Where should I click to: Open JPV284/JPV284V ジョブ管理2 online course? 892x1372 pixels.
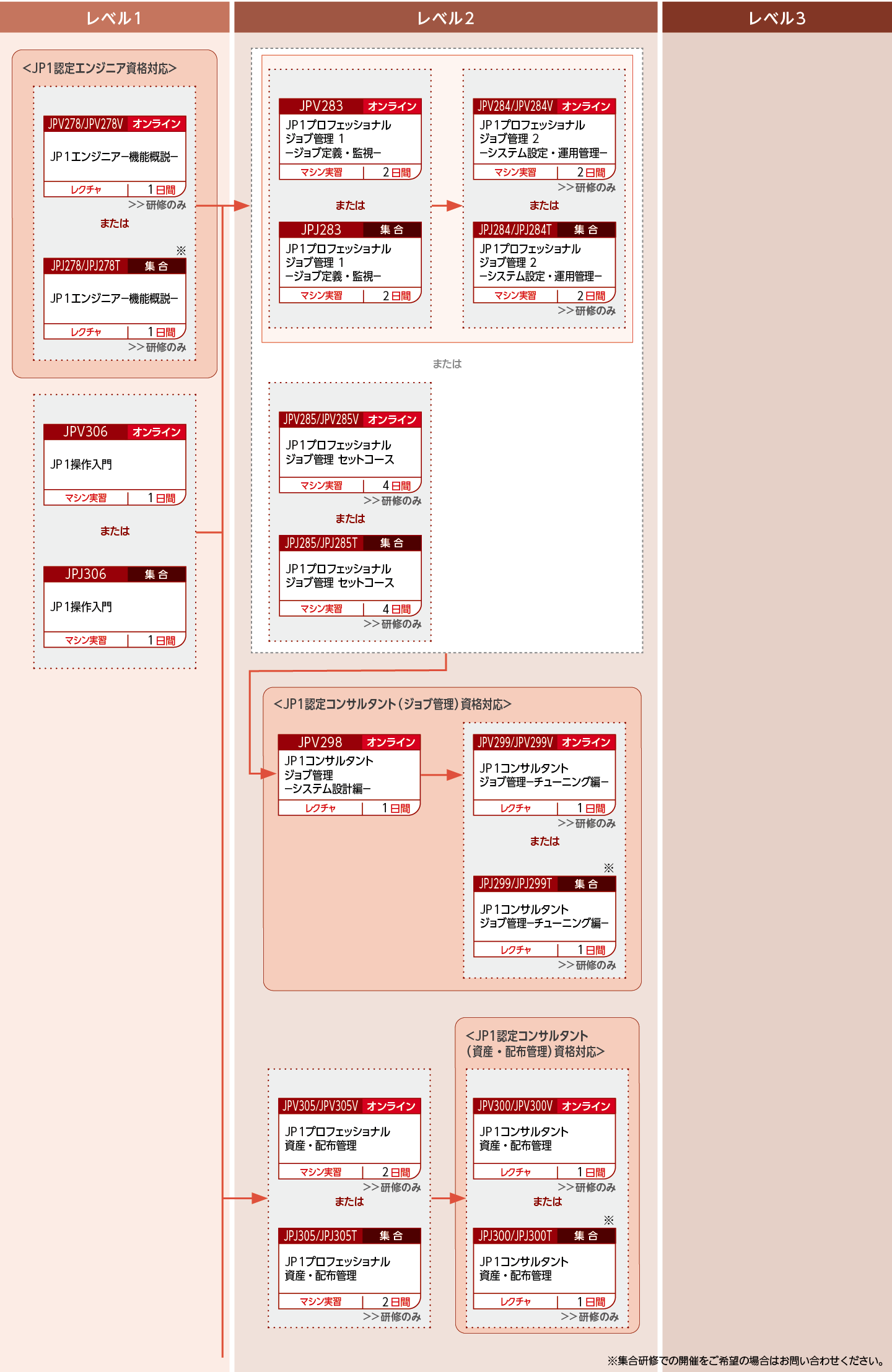[544, 139]
